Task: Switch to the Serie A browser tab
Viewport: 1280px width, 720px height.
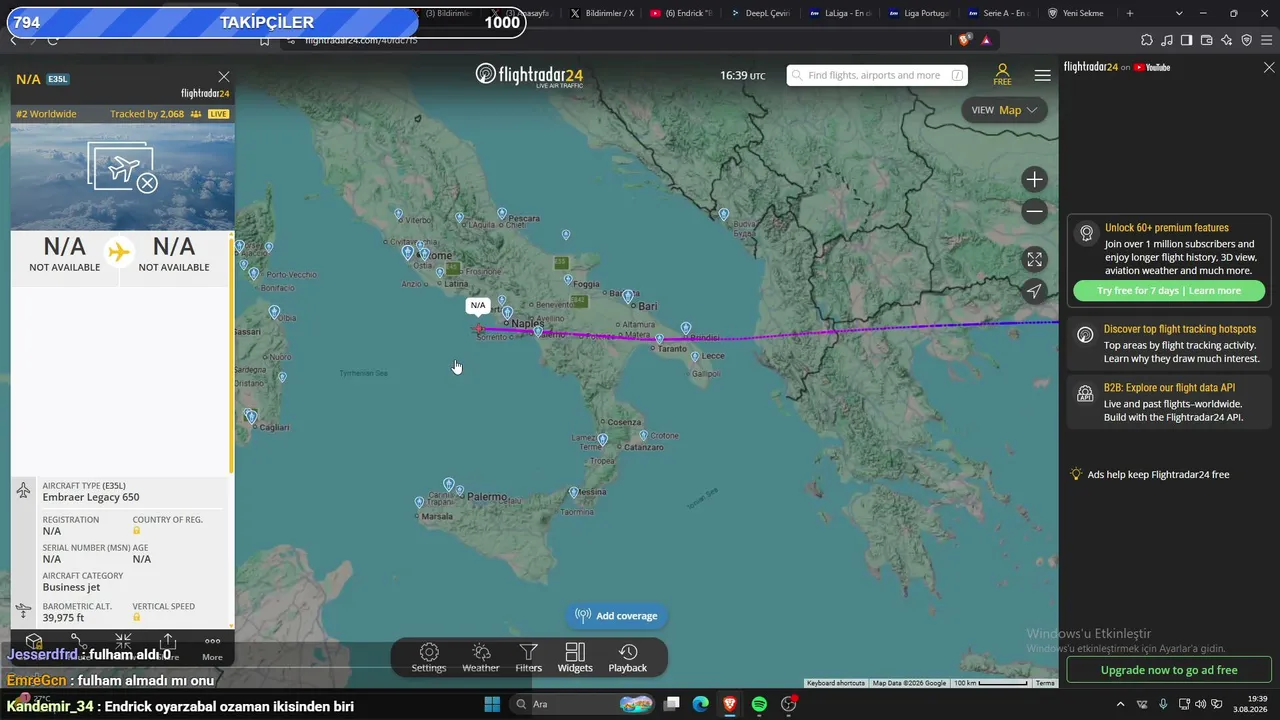Action: 997,14
